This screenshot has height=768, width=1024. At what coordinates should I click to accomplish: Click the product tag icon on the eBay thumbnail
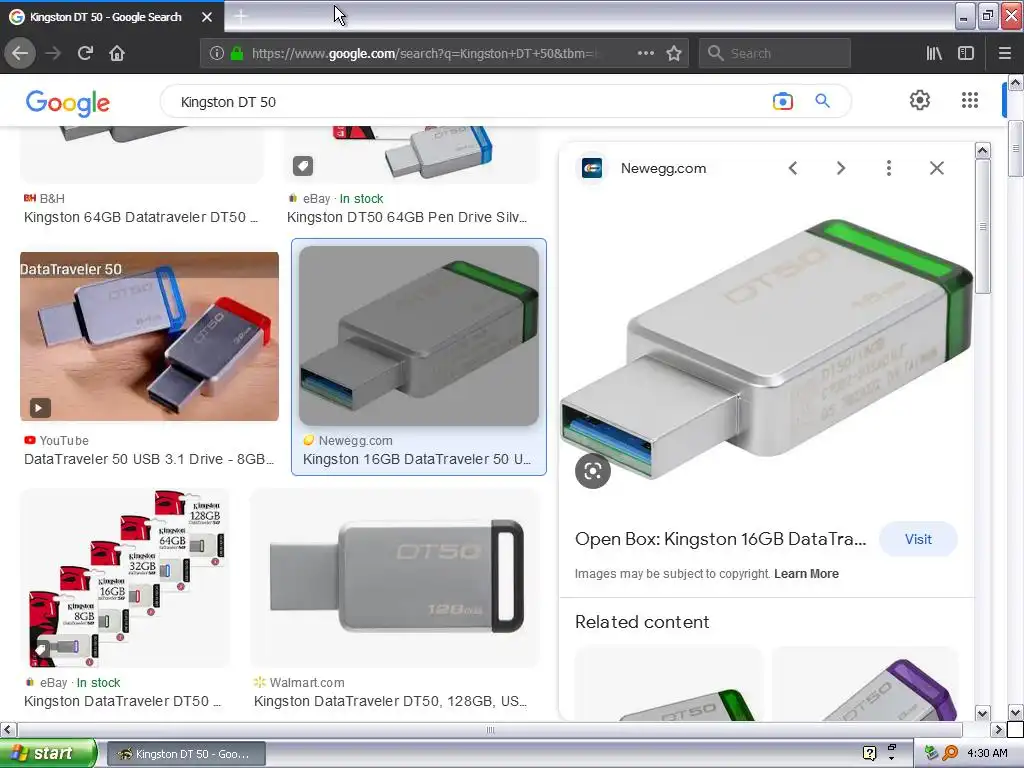tap(303, 166)
